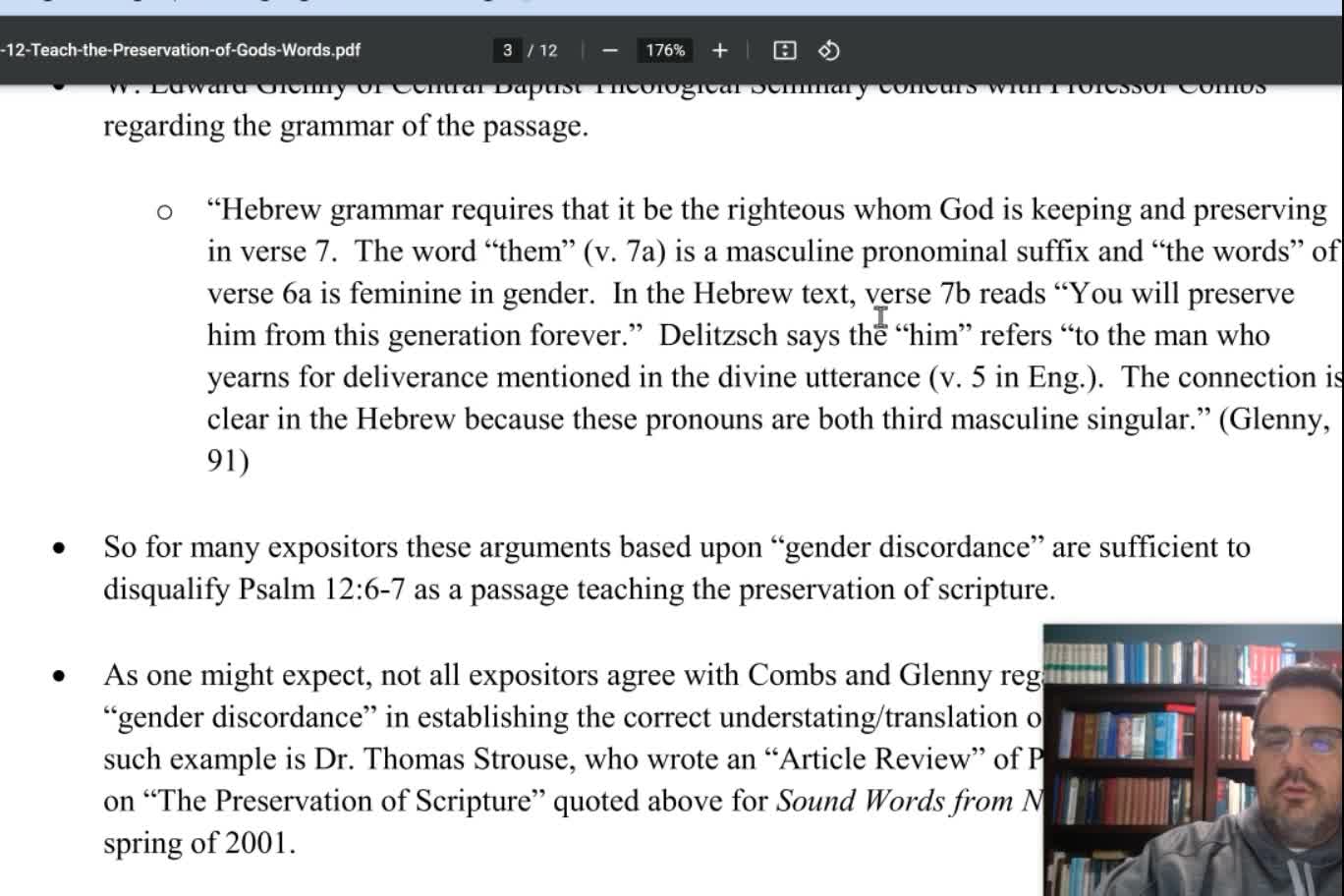The height and width of the screenshot is (896, 1344).
Task: Zoom in with the plus button
Action: click(x=720, y=50)
